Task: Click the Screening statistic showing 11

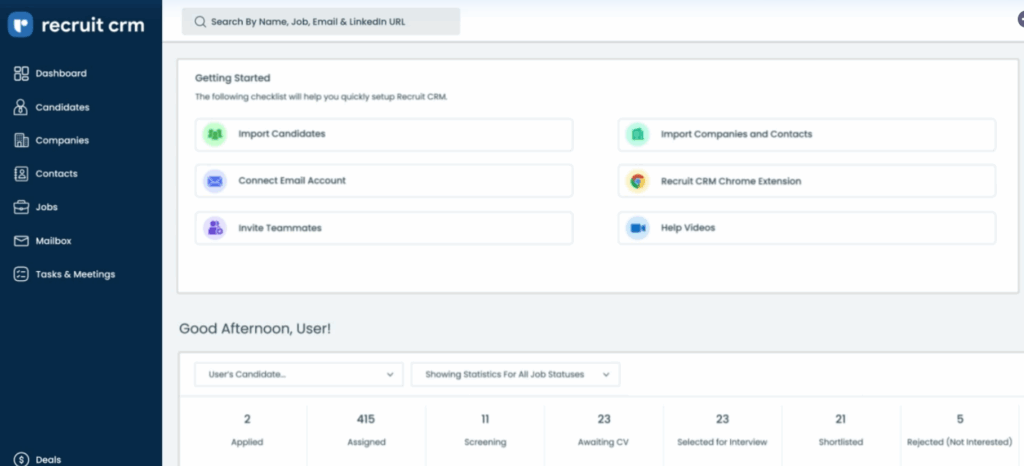Action: click(x=485, y=430)
